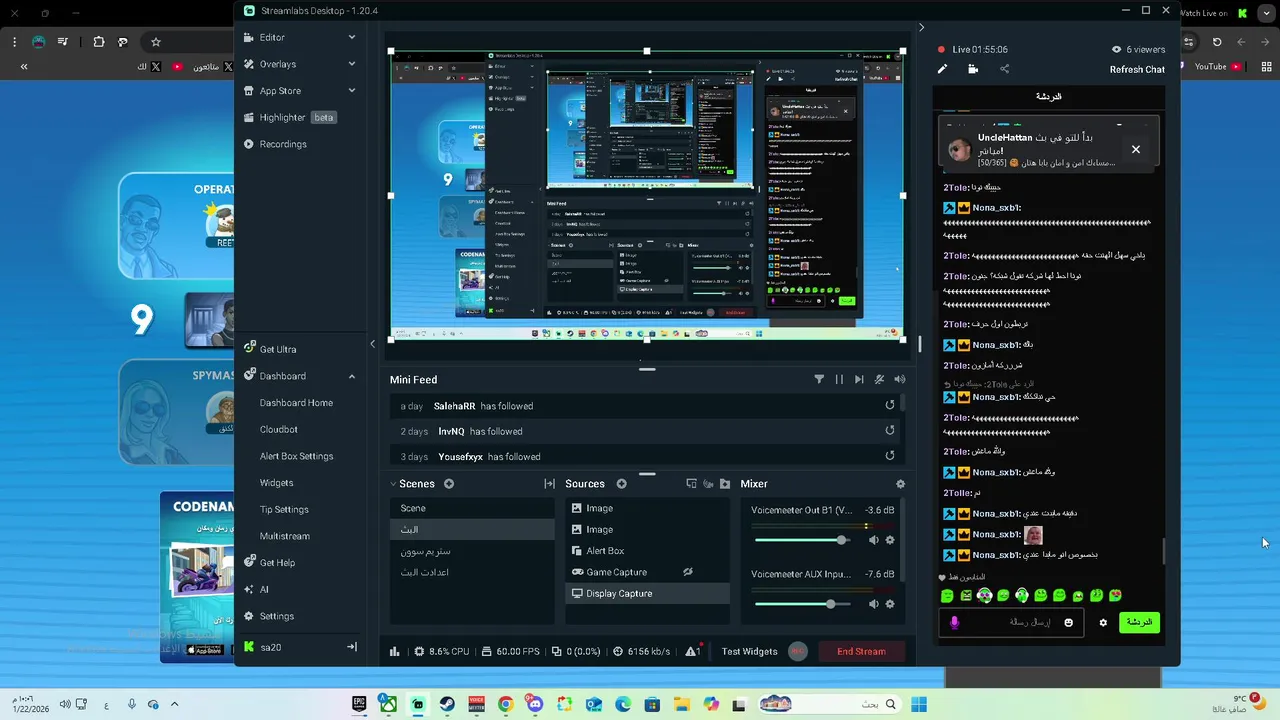Add a source folder
This screenshot has width=1280, height=720.
tap(725, 484)
